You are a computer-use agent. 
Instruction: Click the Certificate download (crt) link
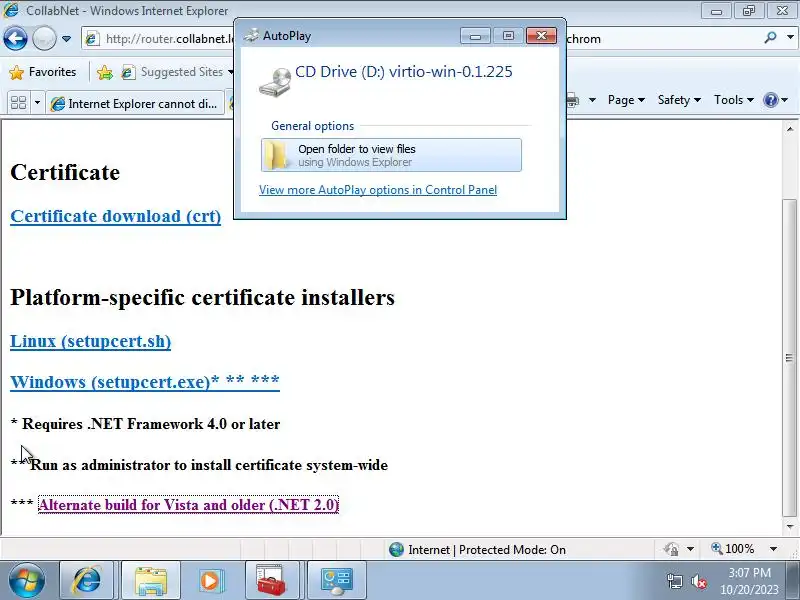coord(115,216)
